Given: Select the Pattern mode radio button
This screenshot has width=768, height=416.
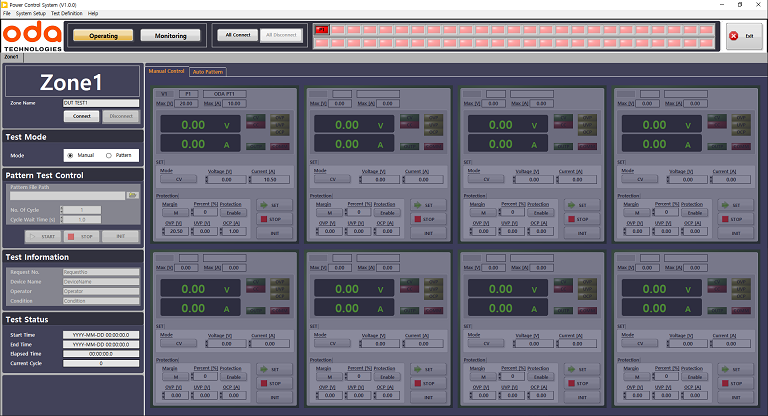Looking at the screenshot, I should click(x=109, y=155).
